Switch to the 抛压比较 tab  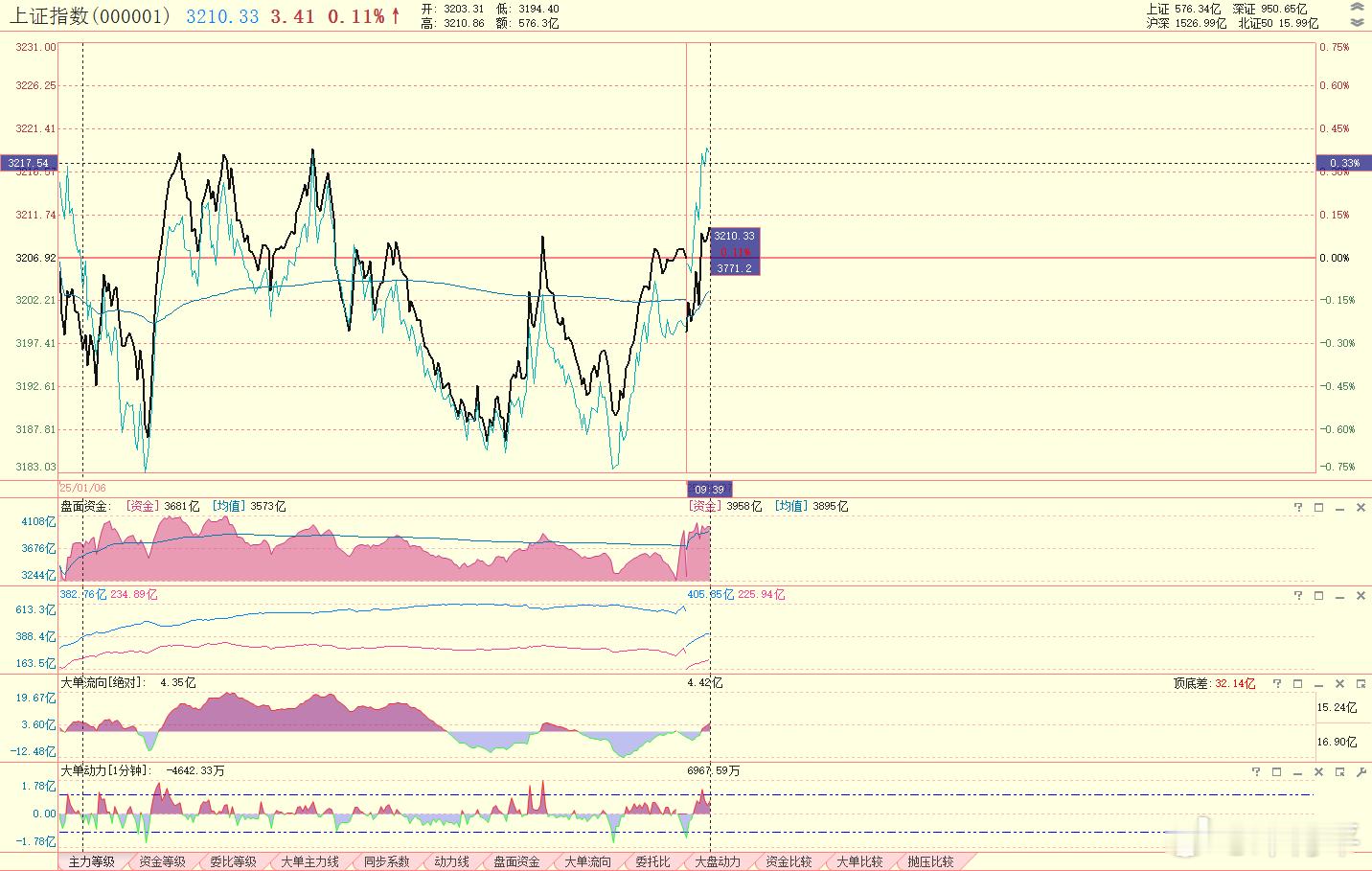[930, 861]
